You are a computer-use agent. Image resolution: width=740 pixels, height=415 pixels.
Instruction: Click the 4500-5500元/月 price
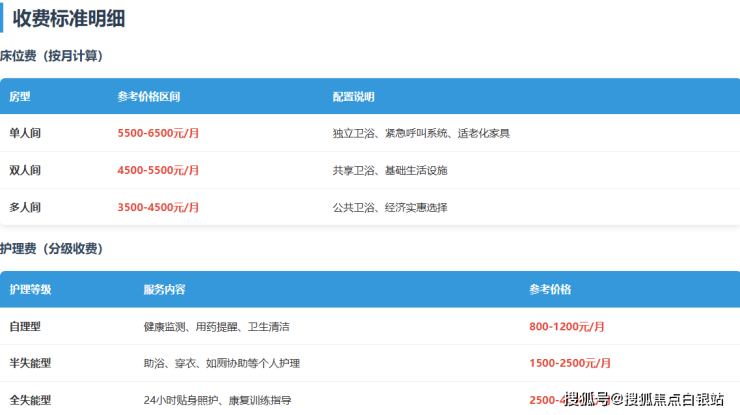click(158, 170)
